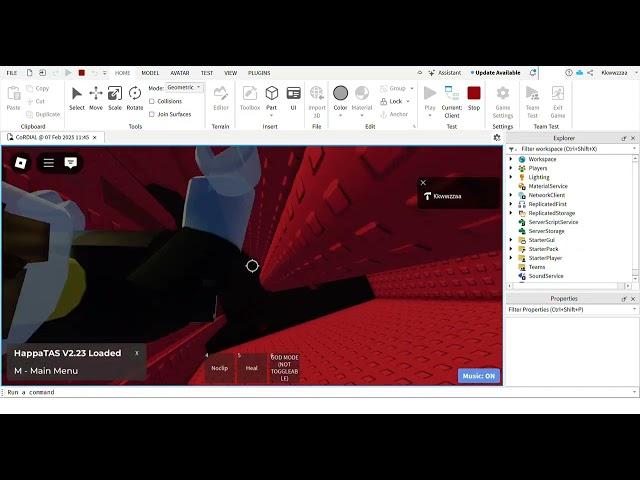640x480 pixels.
Task: Open the Color dropdown arrow
Action: [x=340, y=116]
